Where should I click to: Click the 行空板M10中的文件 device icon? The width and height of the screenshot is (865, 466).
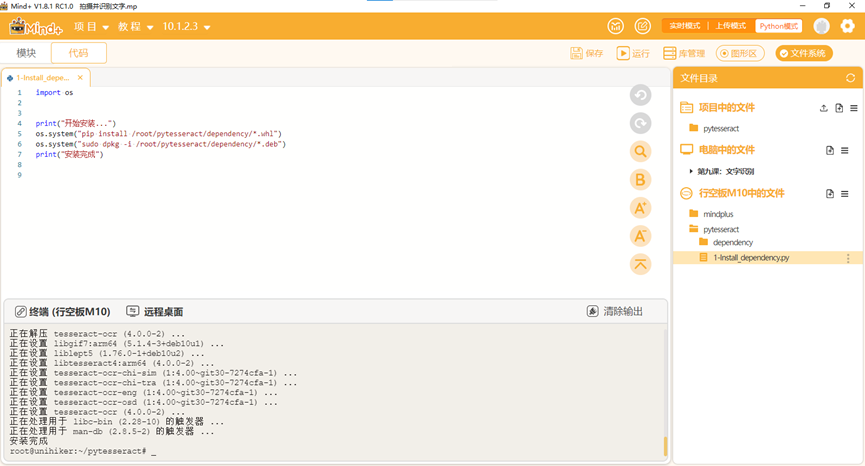click(686, 193)
